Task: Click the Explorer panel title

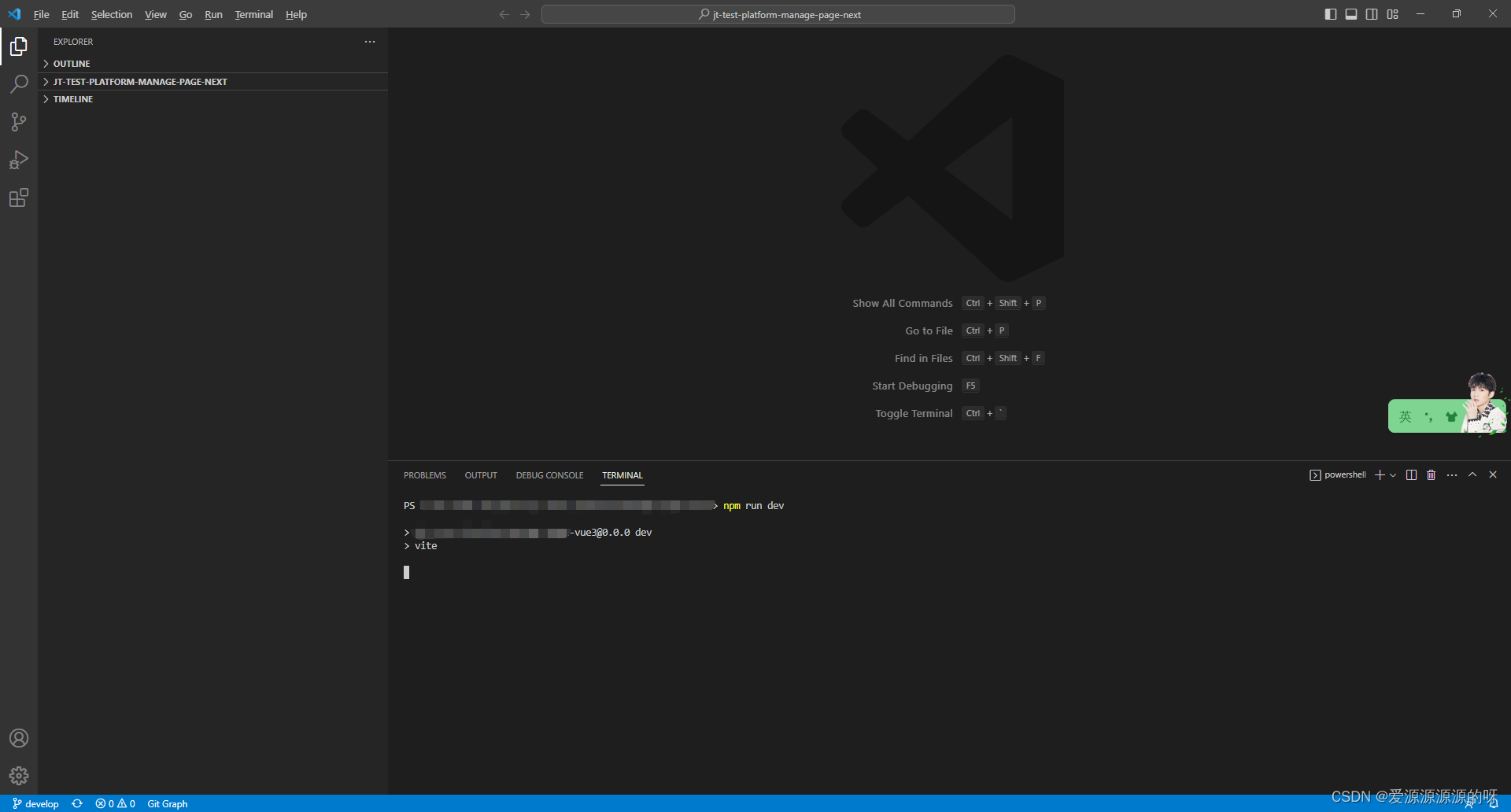Action: (73, 42)
